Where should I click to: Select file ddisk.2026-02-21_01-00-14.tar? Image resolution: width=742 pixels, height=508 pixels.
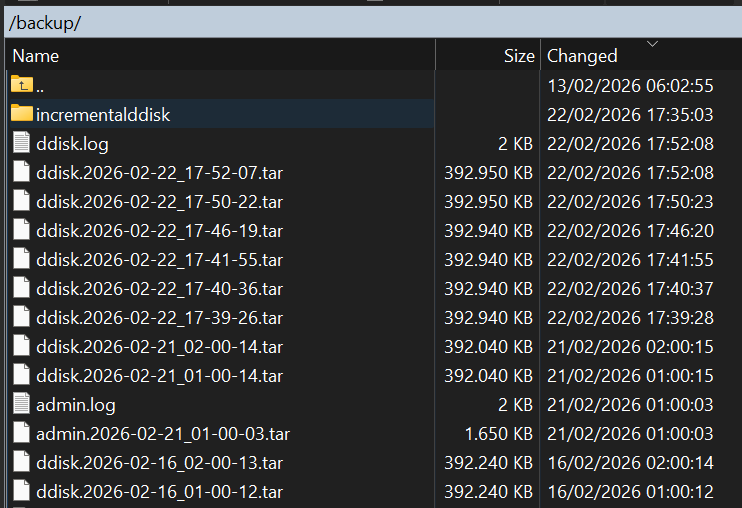[159, 376]
